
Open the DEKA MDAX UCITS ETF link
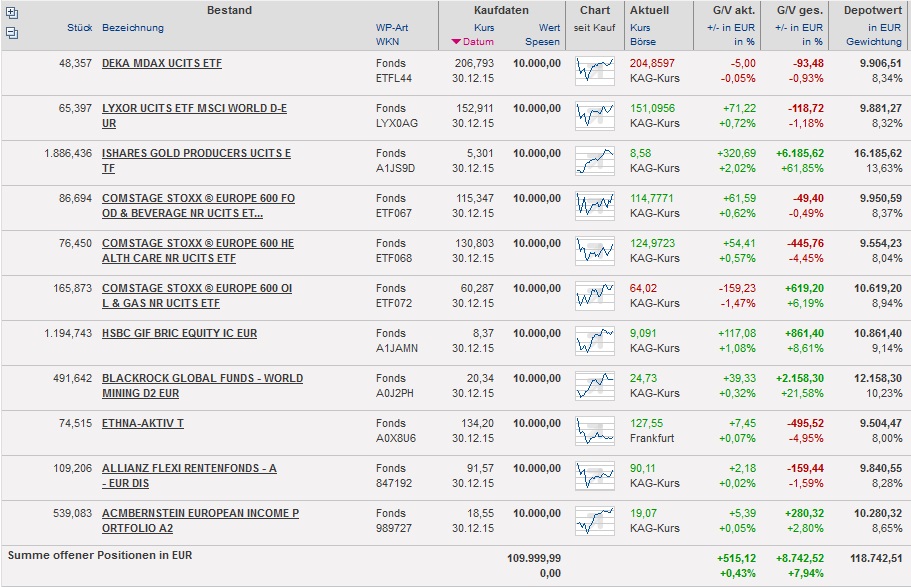162,63
